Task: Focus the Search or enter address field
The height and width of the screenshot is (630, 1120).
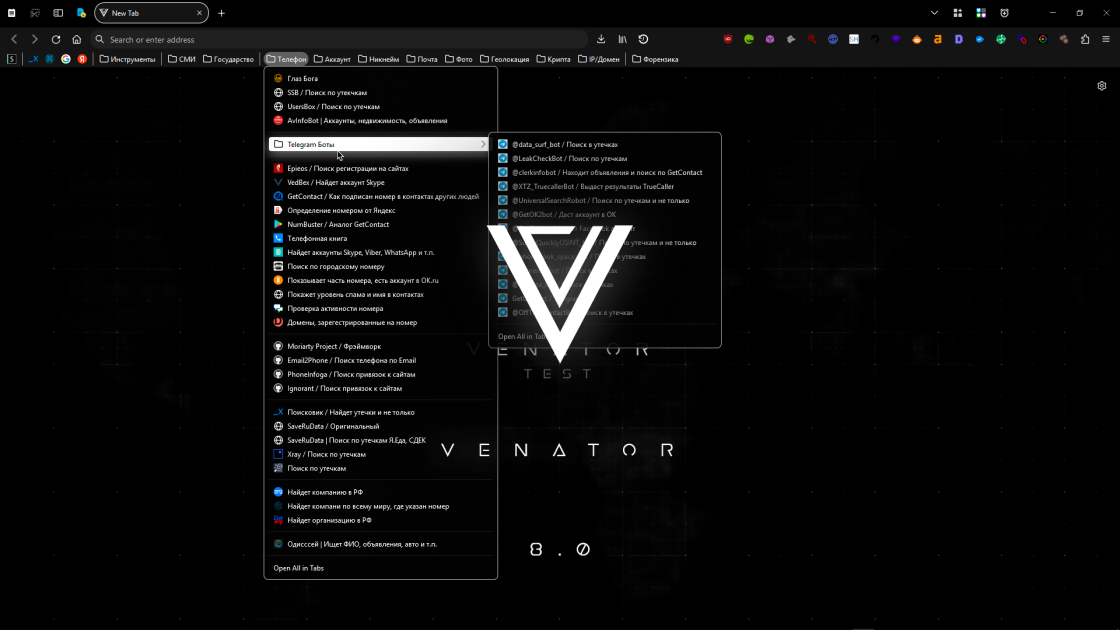Action: click(340, 39)
